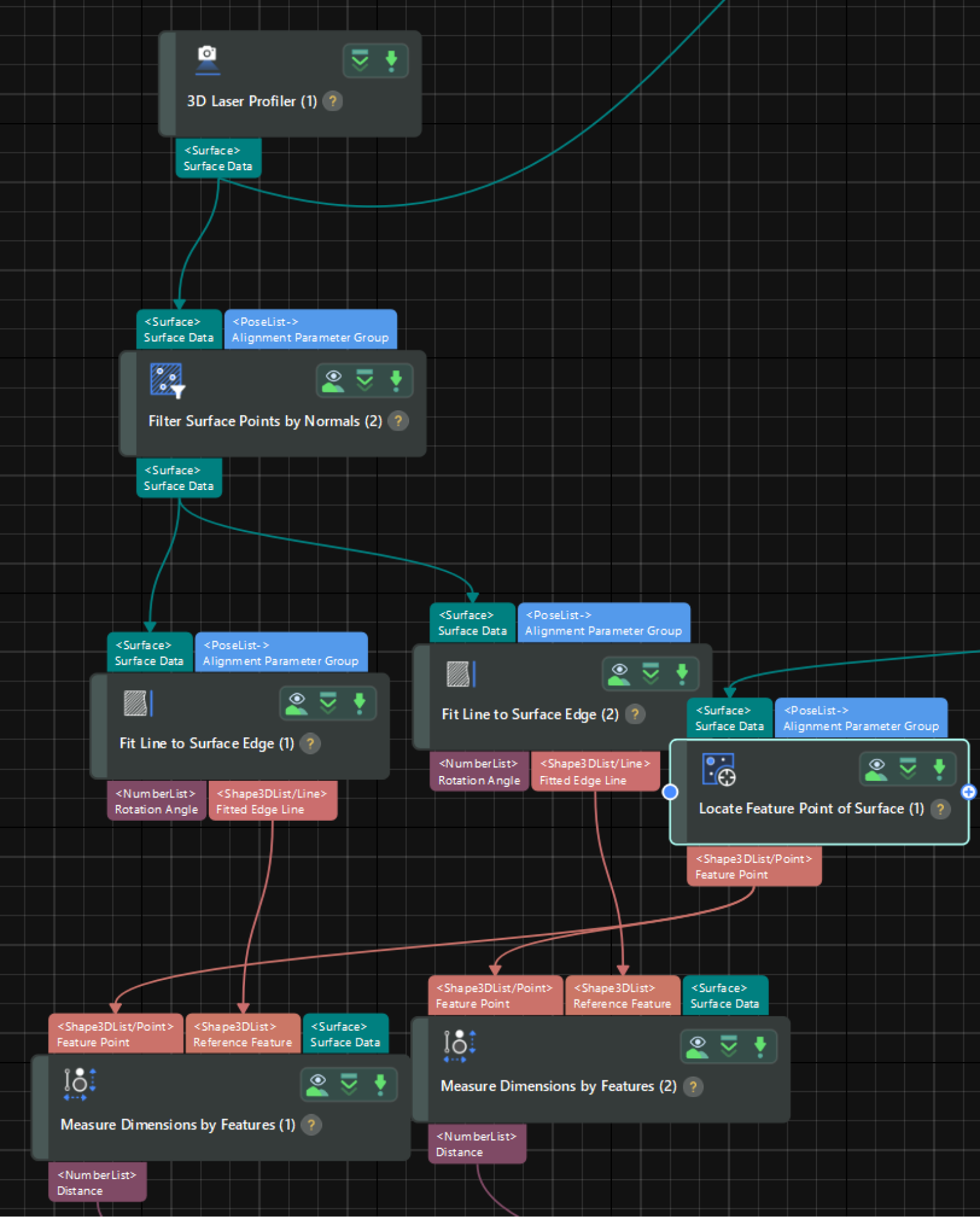The width and height of the screenshot is (980, 1217).
Task: Click the plus connector right of Locate Feature Point
Action: (968, 792)
